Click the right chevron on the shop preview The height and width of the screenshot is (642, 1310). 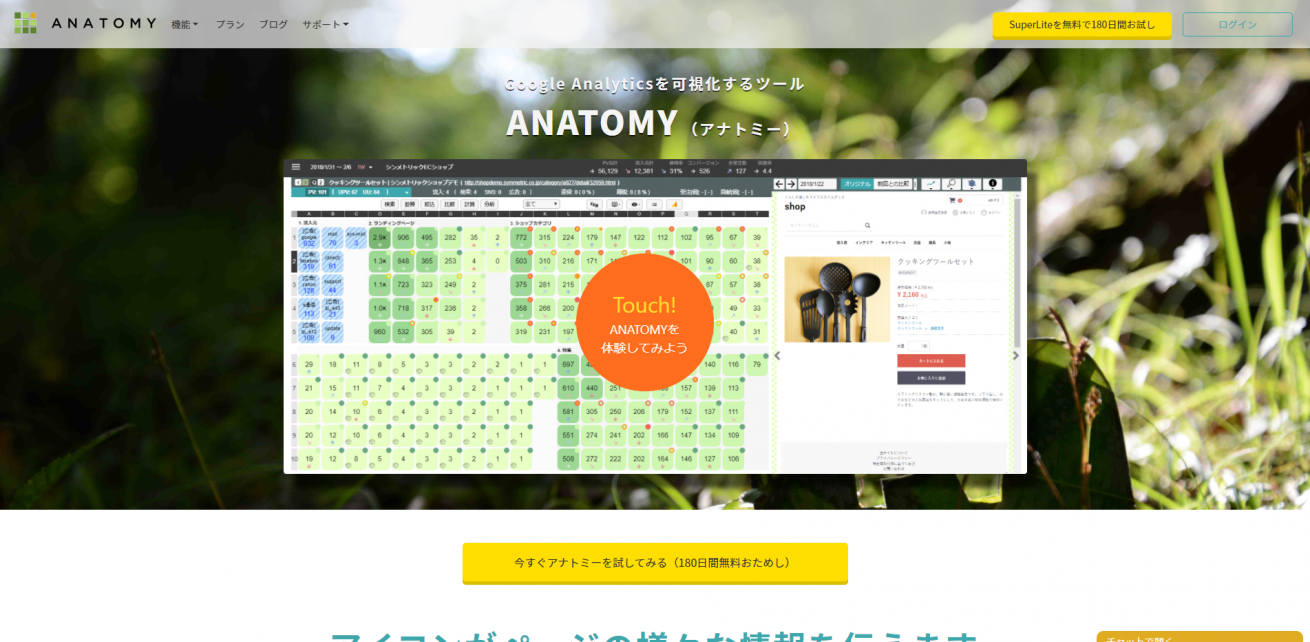[x=1015, y=355]
